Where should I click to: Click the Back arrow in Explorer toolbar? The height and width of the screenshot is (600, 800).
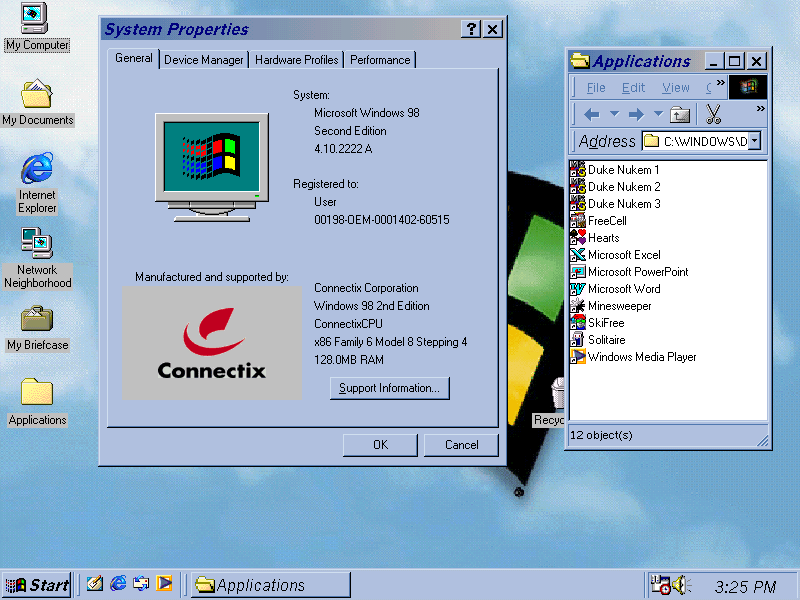coord(591,114)
